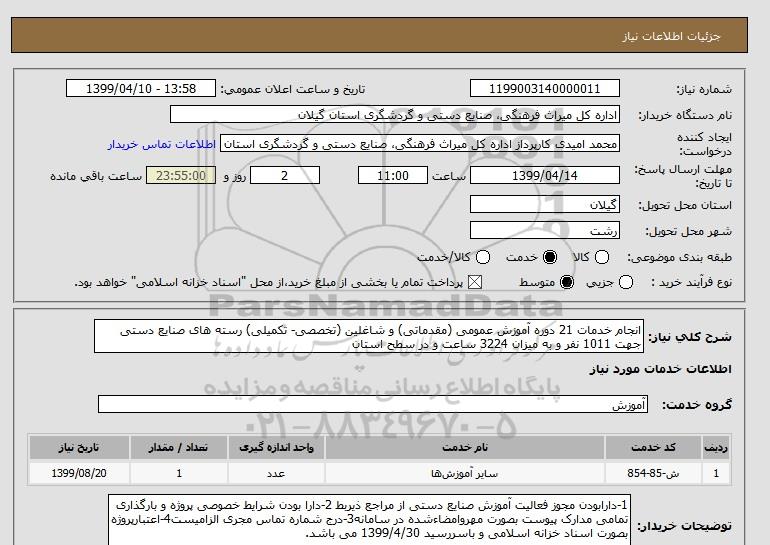
Task: Click unit cell عدد
Action: [276, 473]
